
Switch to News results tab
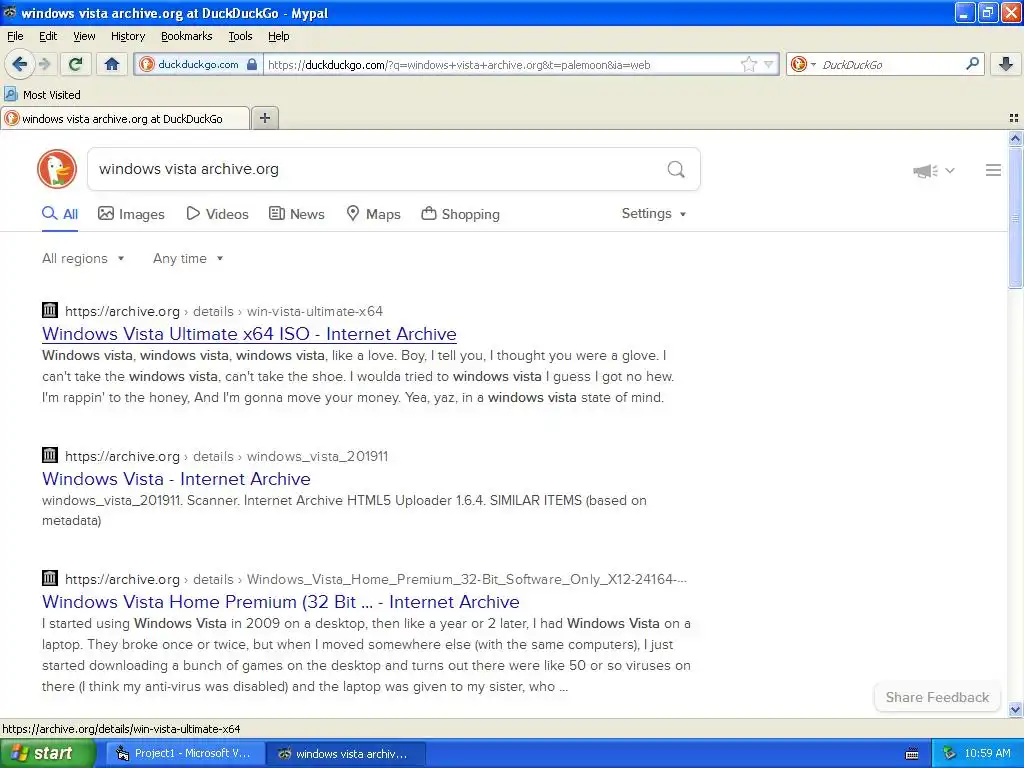[x=297, y=214]
